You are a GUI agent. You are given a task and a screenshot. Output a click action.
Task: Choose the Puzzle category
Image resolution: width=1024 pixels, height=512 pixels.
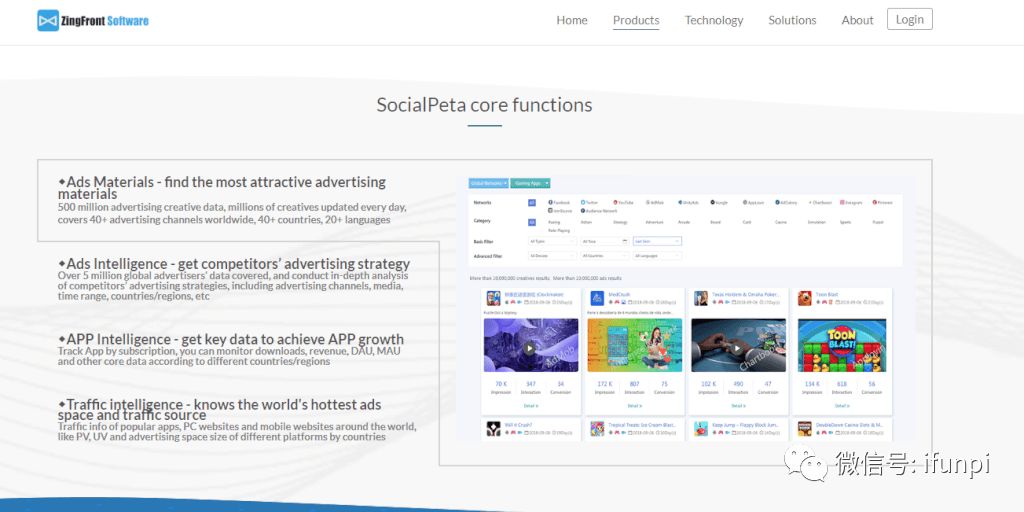[x=878, y=222]
